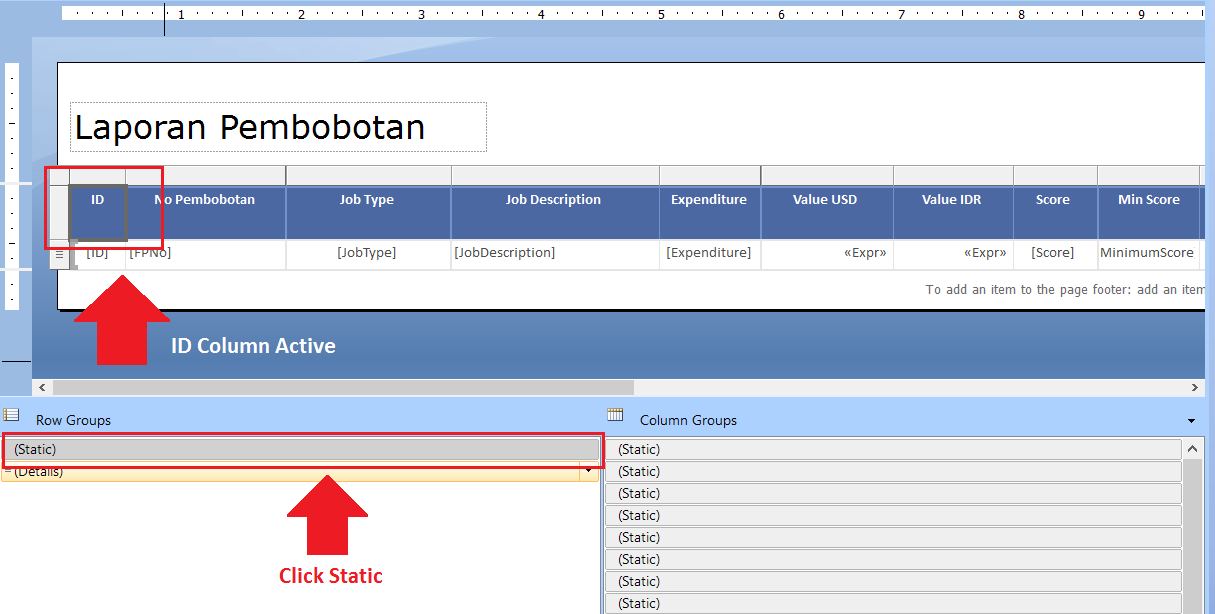Click the tablix corner selector cell
Screen dimensions: 1215x614
60,174
